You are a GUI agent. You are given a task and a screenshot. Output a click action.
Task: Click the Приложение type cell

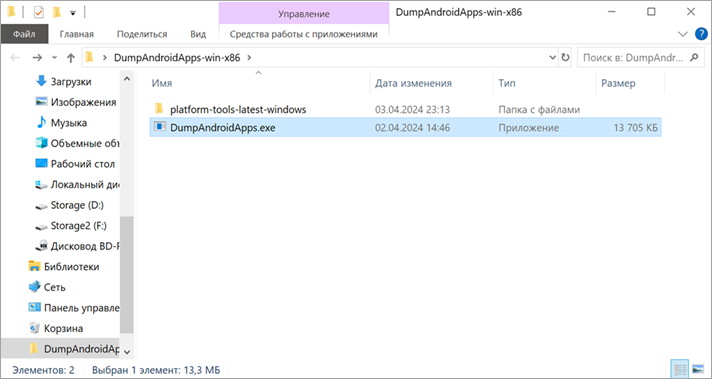(x=529, y=128)
